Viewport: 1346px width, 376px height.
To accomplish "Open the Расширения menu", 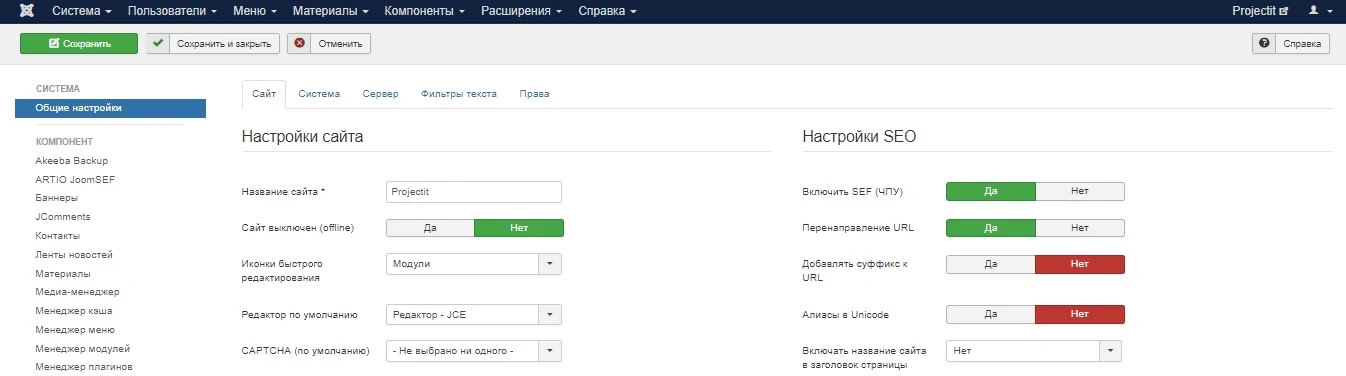I will click(520, 11).
